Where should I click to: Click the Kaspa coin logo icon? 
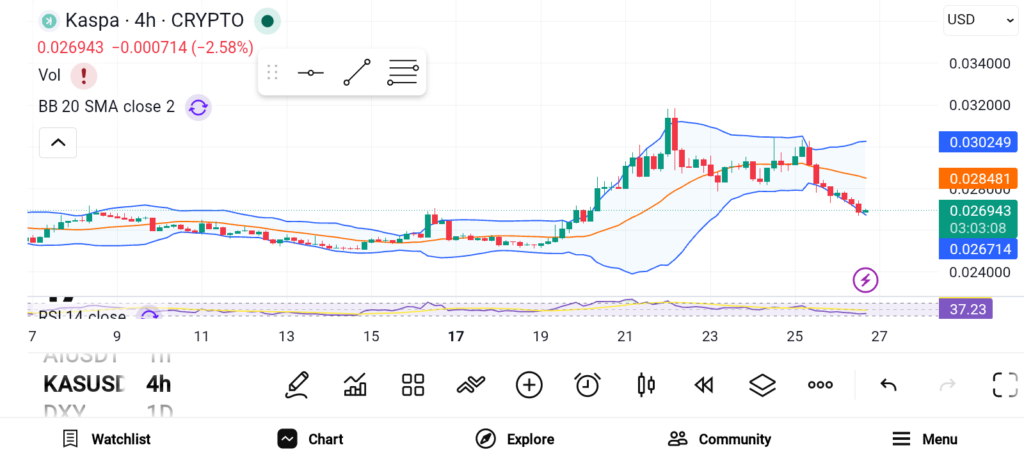point(48,21)
